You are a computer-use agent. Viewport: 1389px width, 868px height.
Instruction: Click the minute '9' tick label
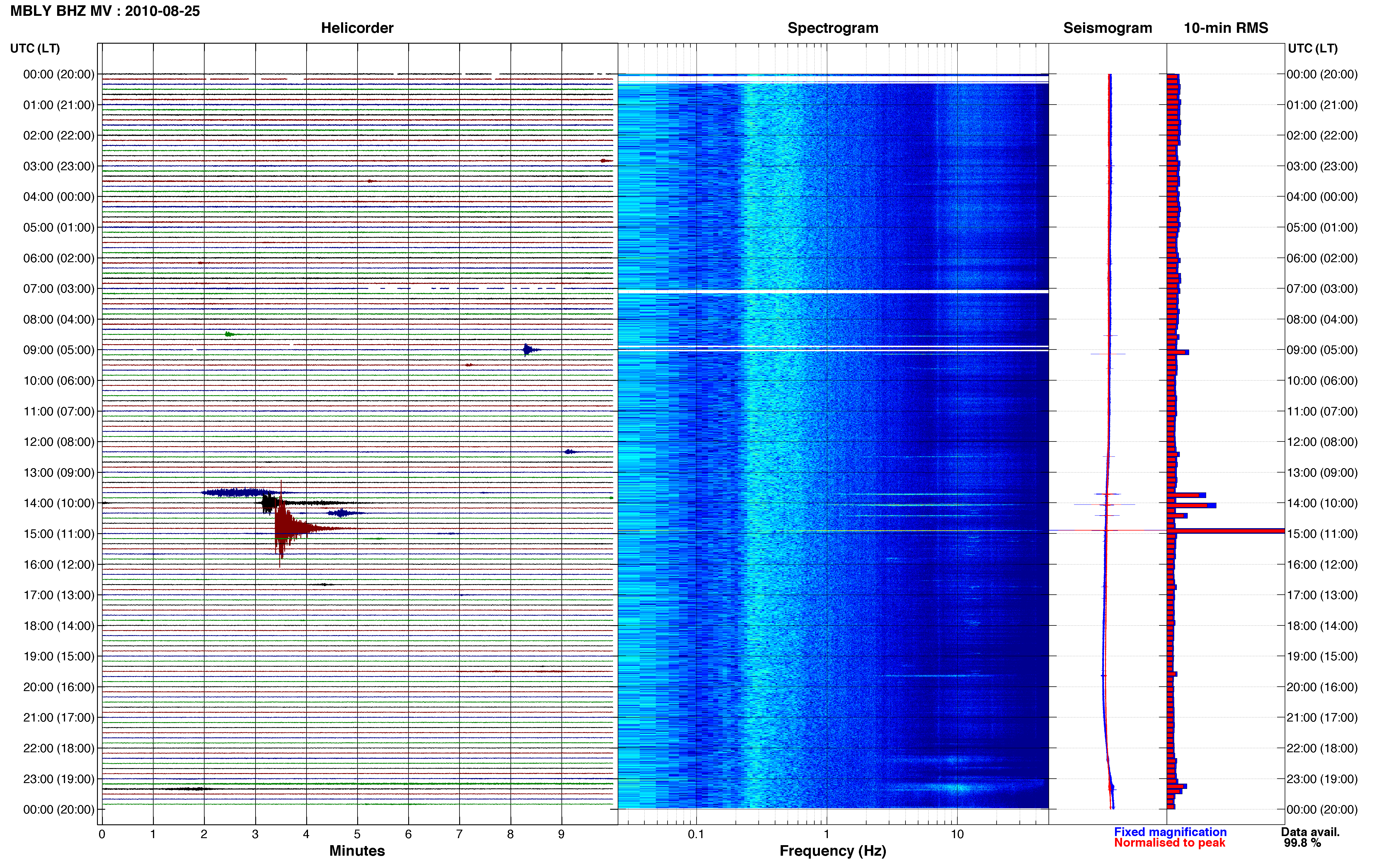[x=561, y=834]
